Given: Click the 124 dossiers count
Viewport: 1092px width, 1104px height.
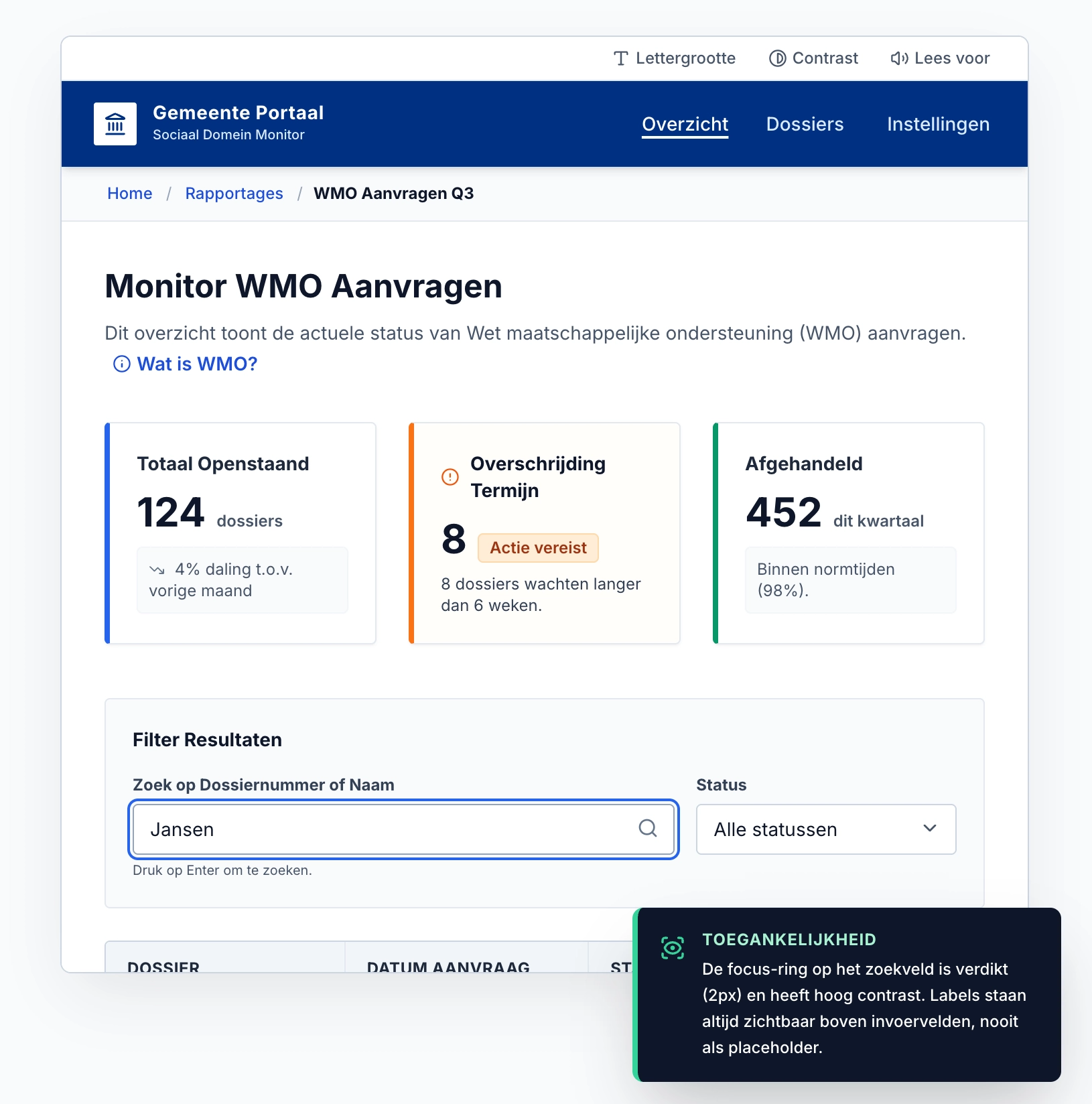Looking at the screenshot, I should pyautogui.click(x=210, y=513).
